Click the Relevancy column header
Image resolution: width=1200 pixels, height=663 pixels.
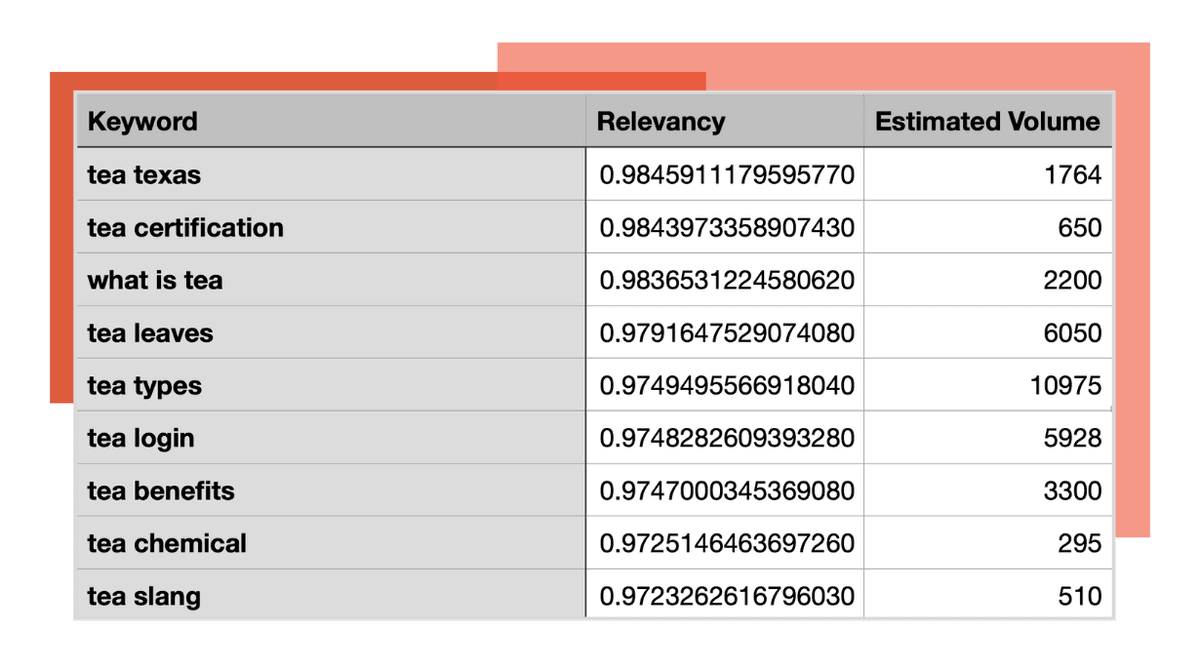[660, 122]
